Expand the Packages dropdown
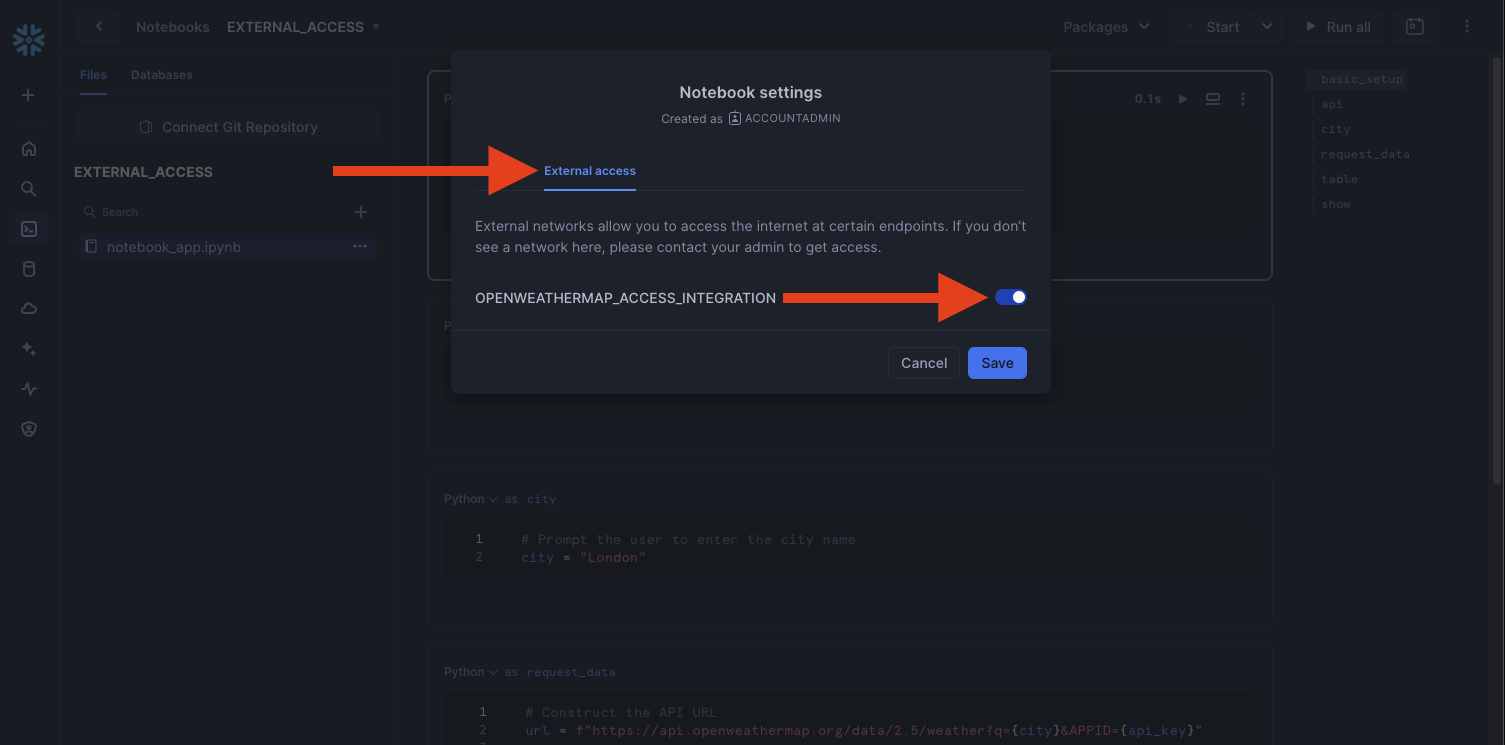Viewport: 1505px width, 745px height. [x=1106, y=27]
